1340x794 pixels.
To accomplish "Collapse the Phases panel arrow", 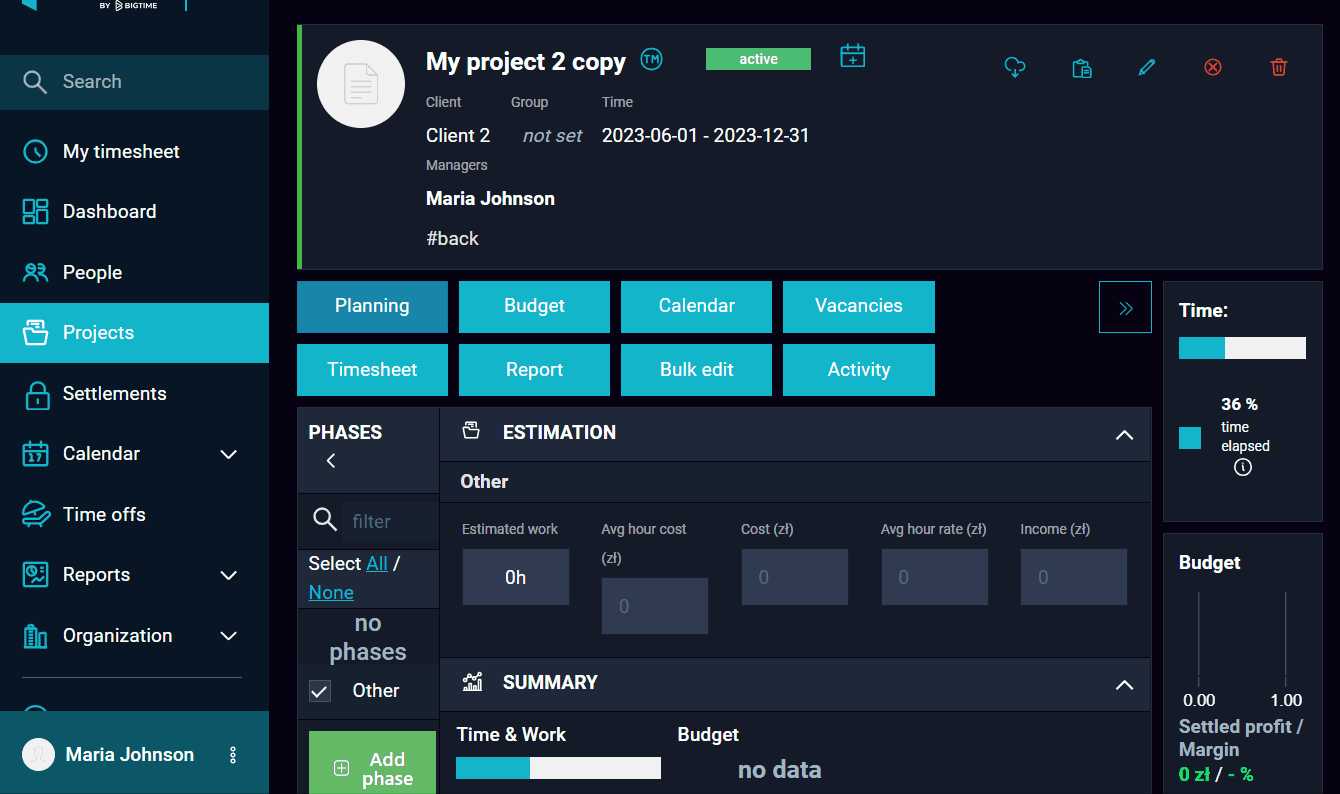I will [x=331, y=461].
